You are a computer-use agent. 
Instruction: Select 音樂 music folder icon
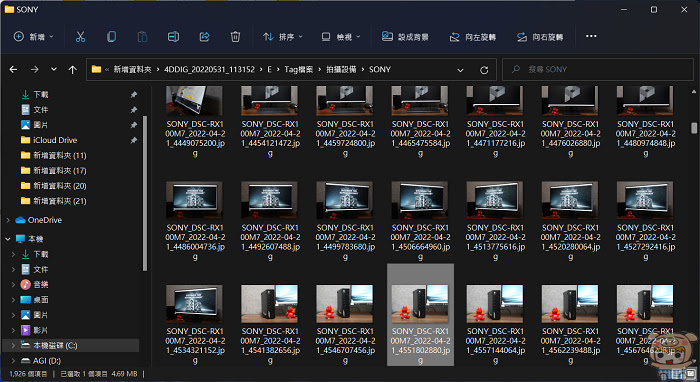point(25,285)
